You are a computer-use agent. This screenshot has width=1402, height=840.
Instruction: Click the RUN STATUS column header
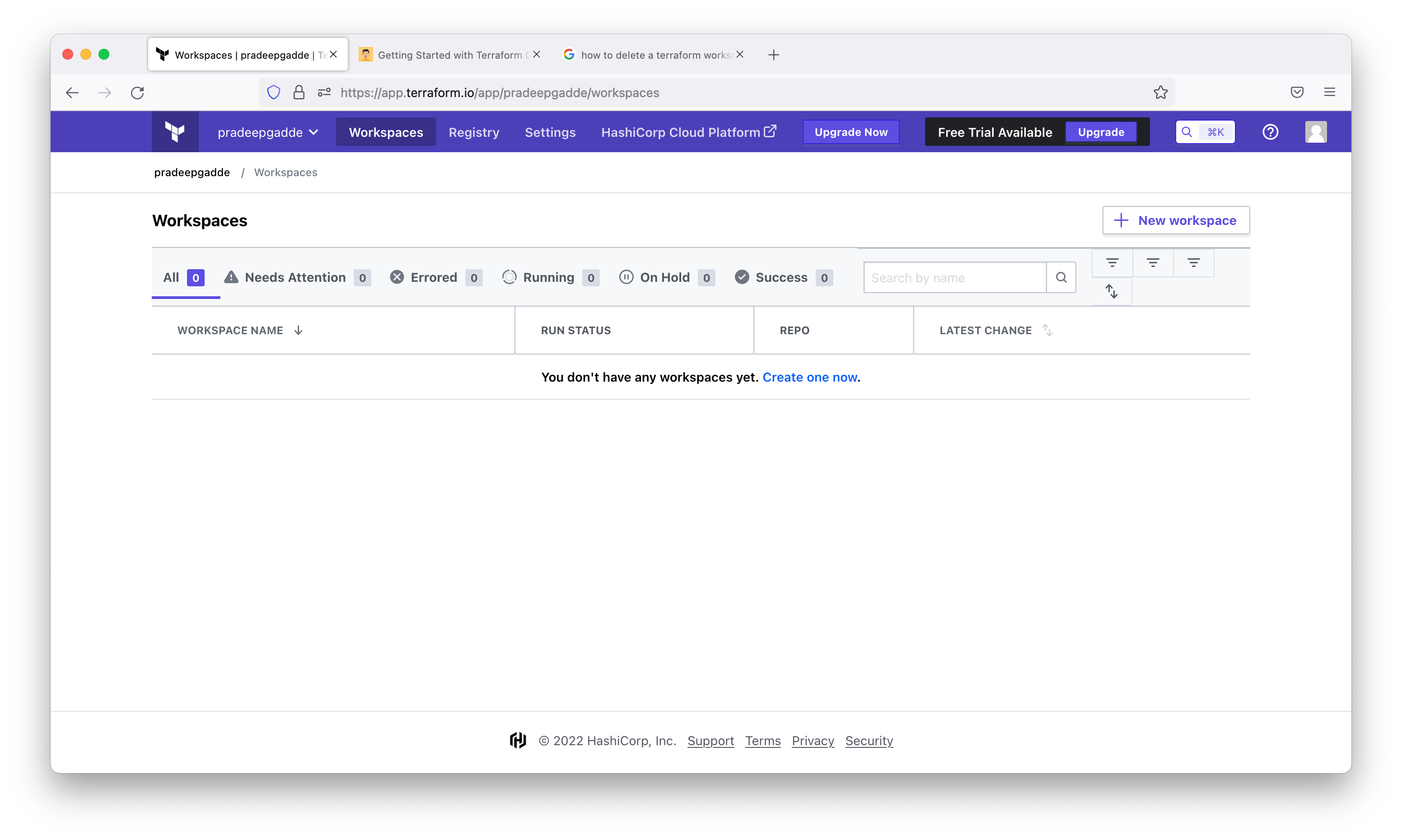click(575, 330)
